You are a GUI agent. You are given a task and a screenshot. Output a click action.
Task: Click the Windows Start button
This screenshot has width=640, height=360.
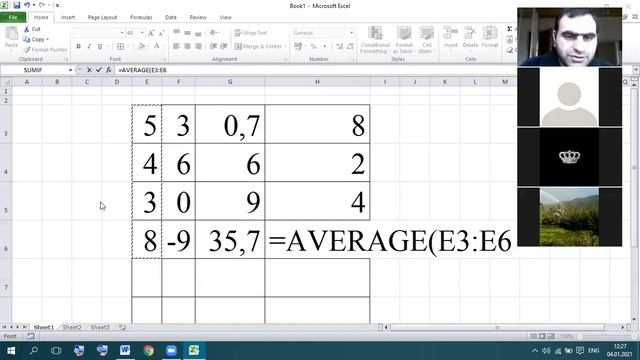point(11,350)
